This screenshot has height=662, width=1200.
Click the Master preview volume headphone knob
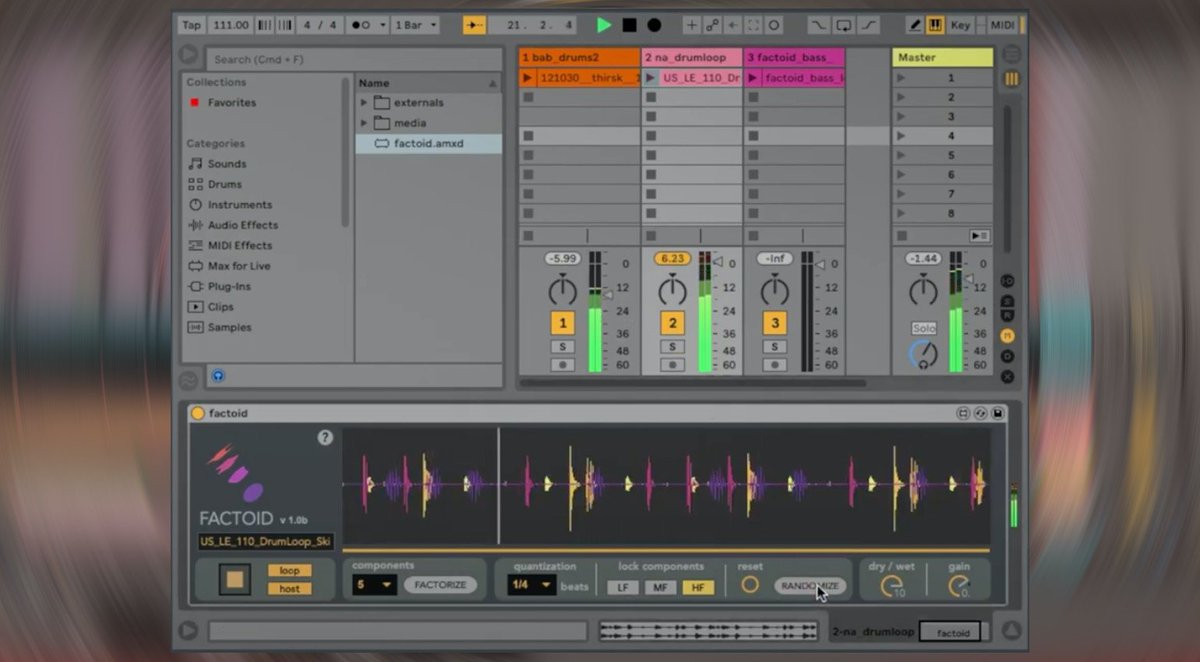[924, 354]
